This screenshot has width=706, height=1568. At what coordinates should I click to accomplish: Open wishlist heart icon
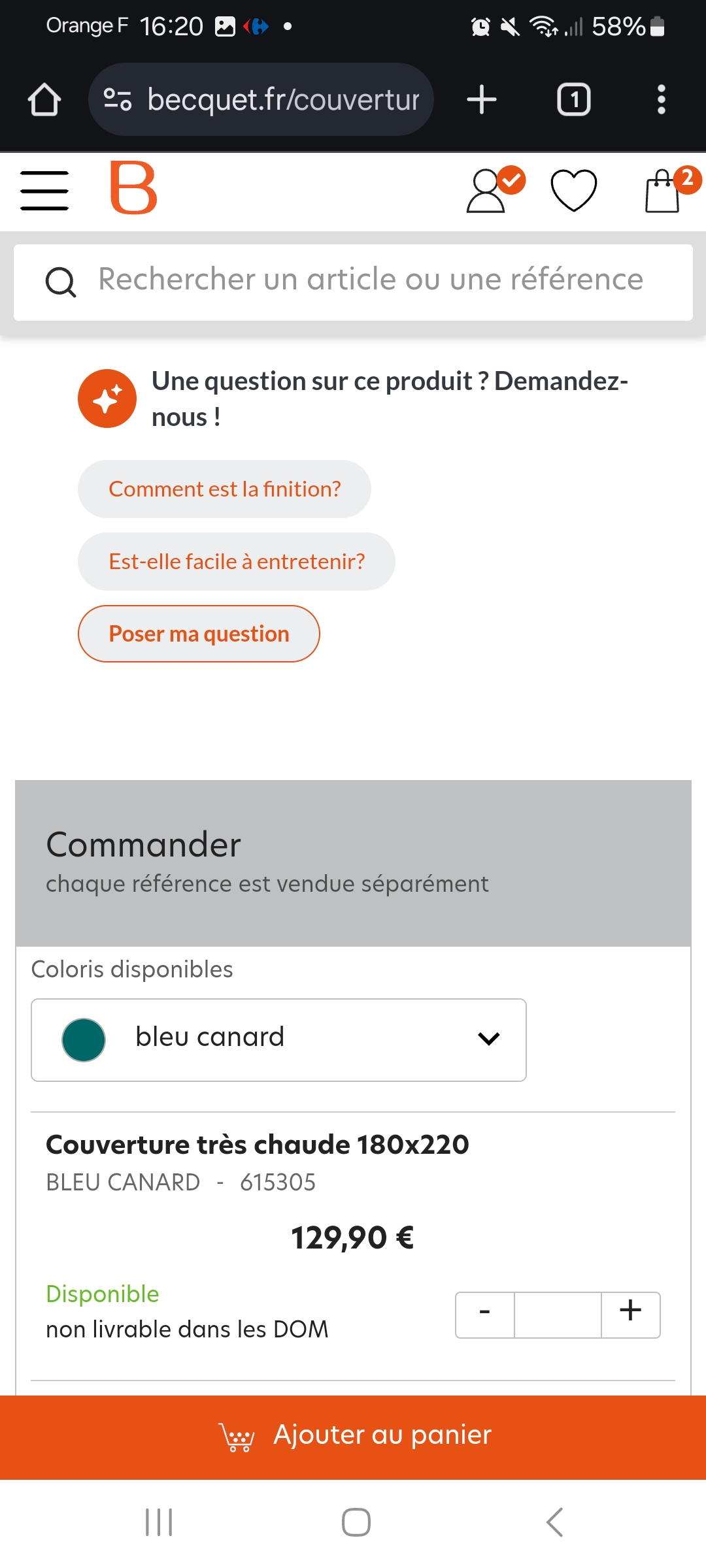coord(574,190)
